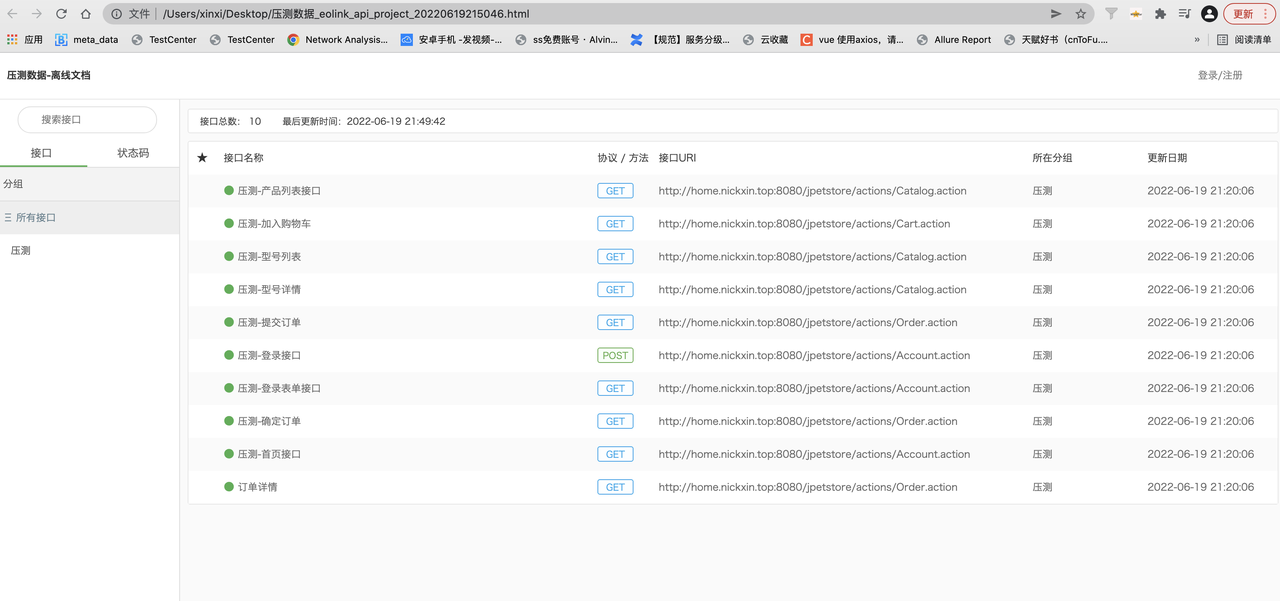1280x601 pixels.
Task: Click the 更新 browser update button
Action: (1251, 14)
